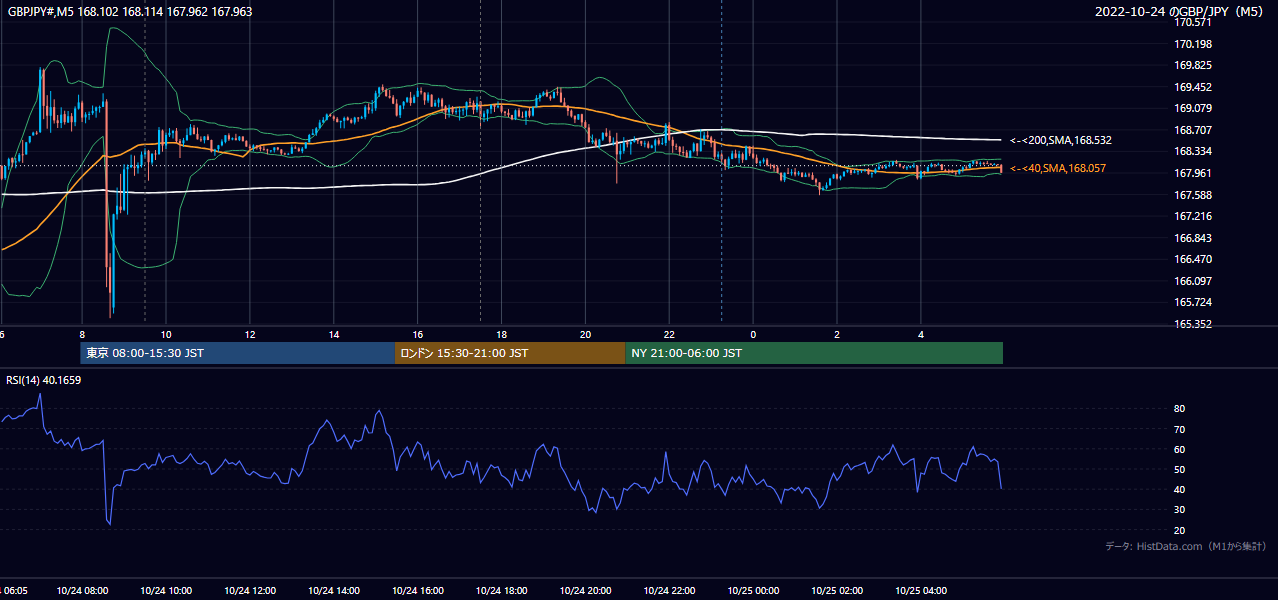1278x600 pixels.
Task: Click the 10/24 22:00 time axis label
Action: click(670, 591)
